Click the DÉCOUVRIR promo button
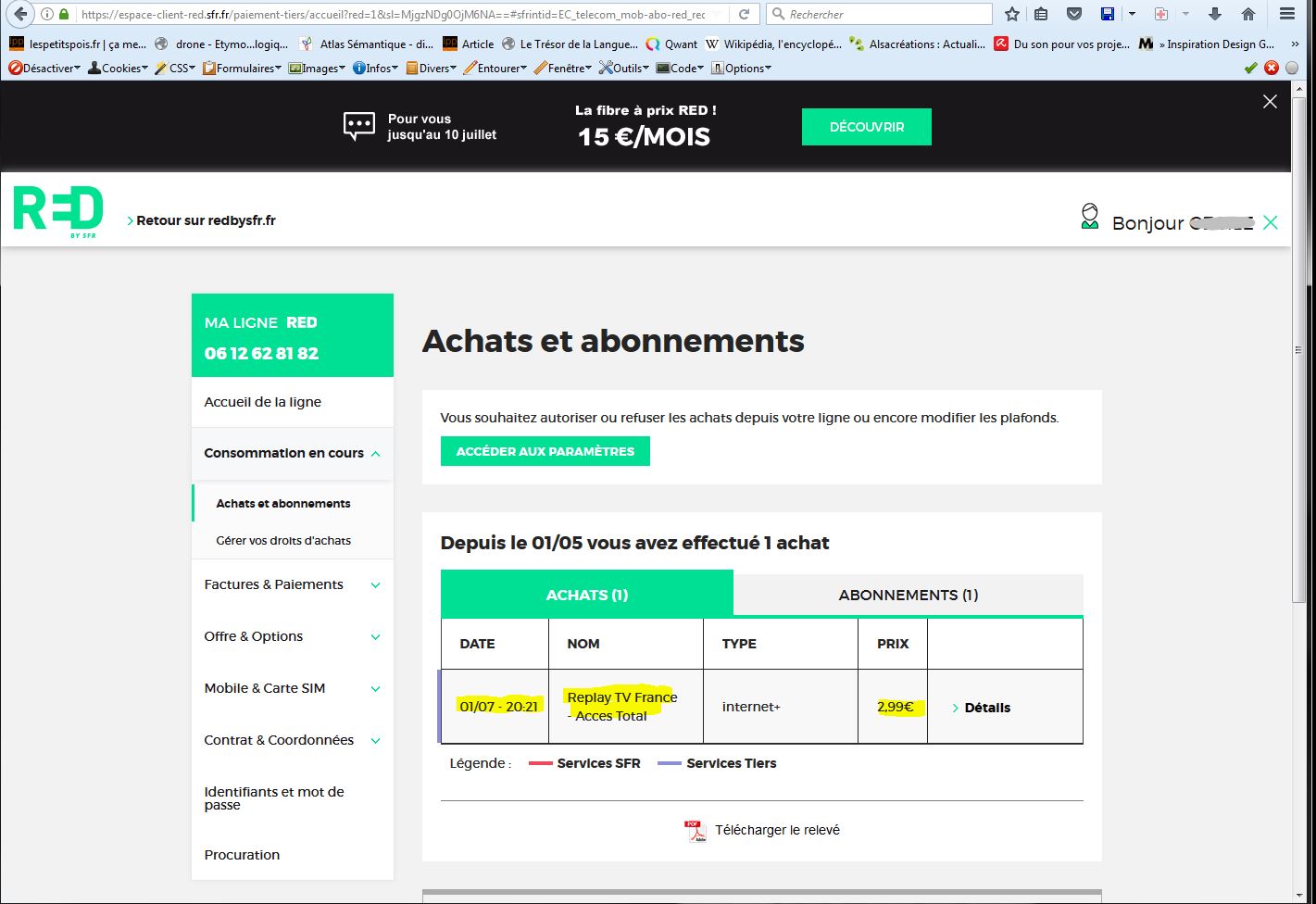 coord(867,127)
